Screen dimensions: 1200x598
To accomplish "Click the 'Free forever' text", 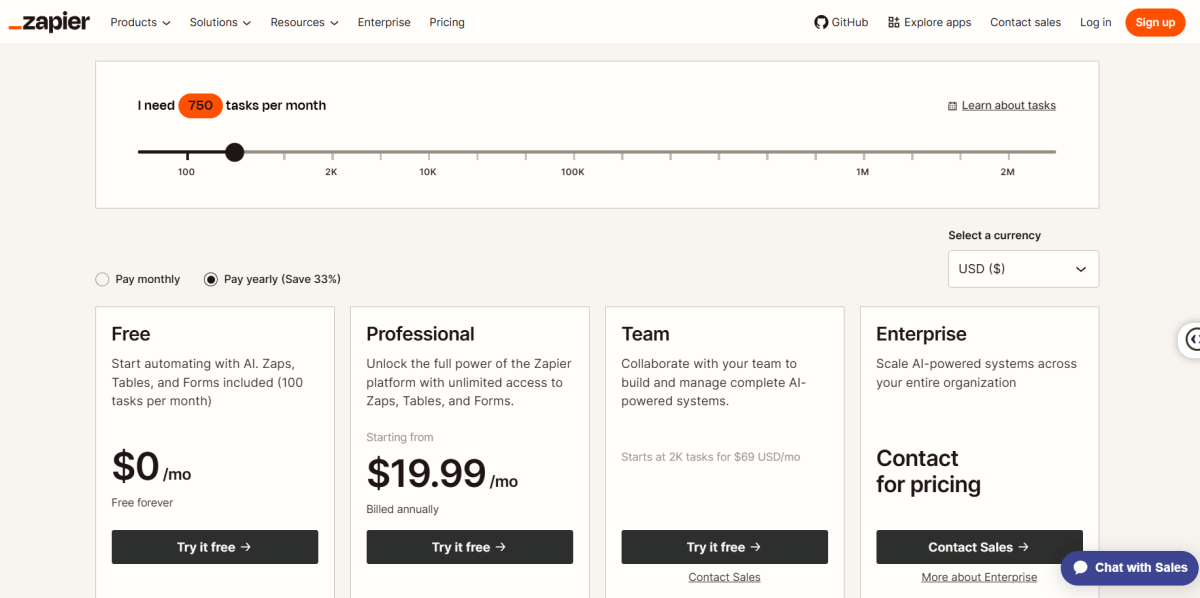I will click(x=142, y=503).
